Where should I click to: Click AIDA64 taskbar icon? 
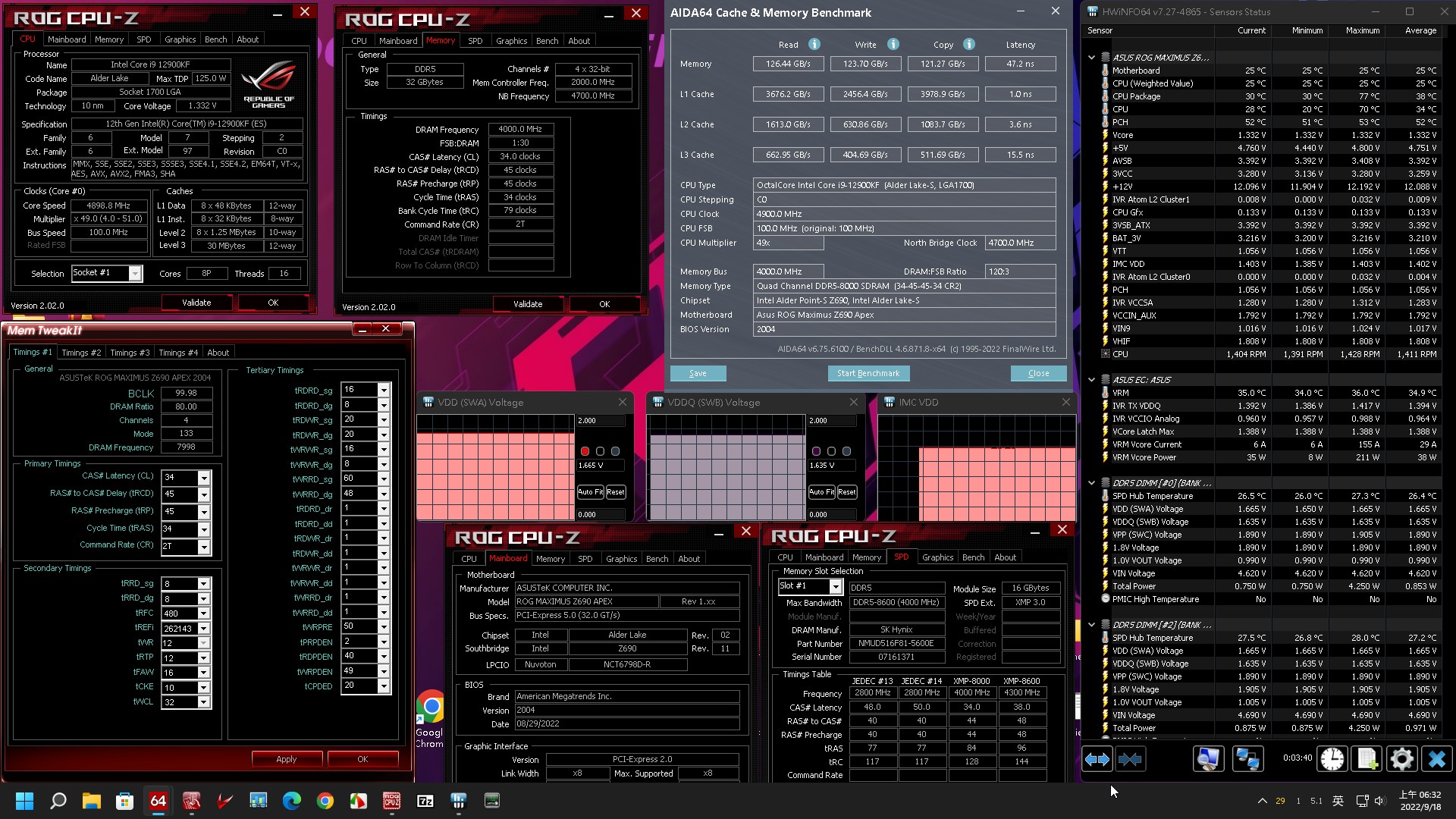tap(158, 801)
